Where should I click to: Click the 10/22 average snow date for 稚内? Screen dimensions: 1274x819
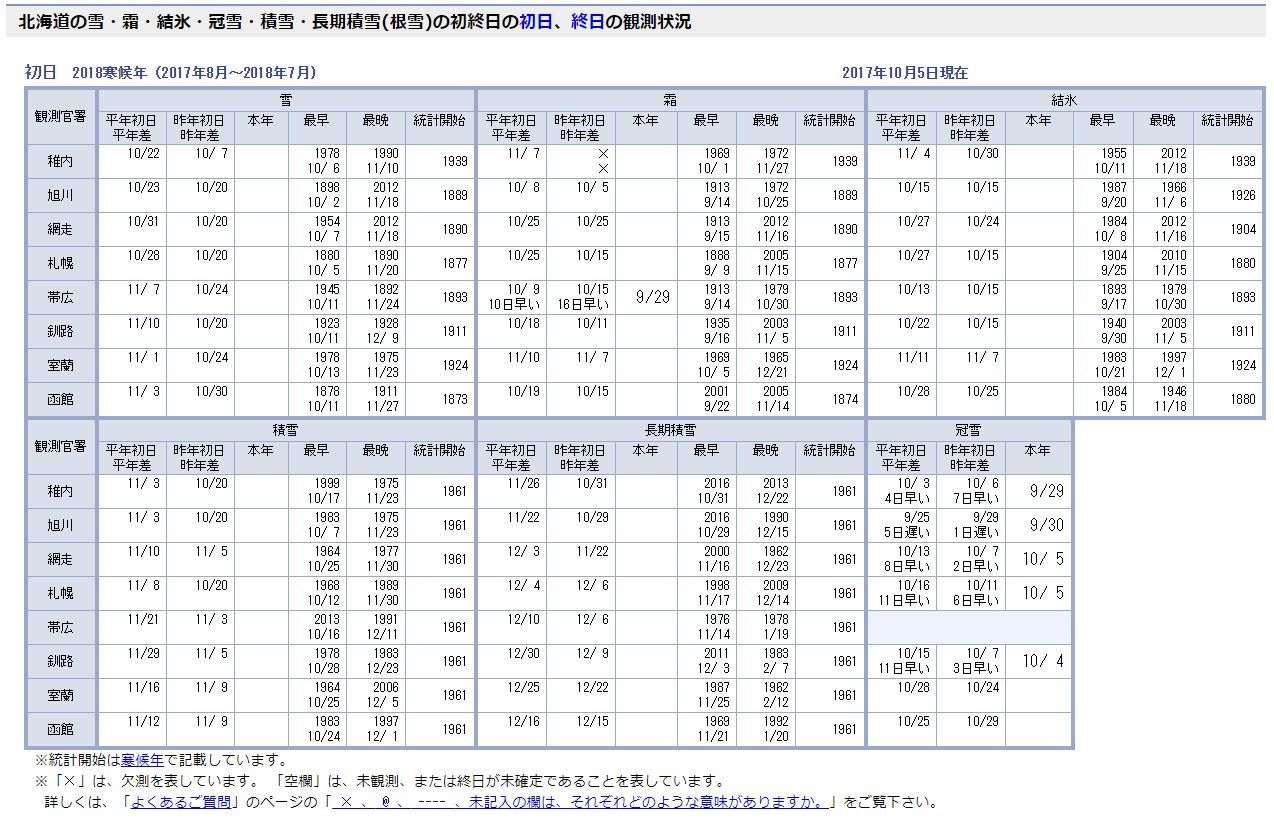click(143, 154)
